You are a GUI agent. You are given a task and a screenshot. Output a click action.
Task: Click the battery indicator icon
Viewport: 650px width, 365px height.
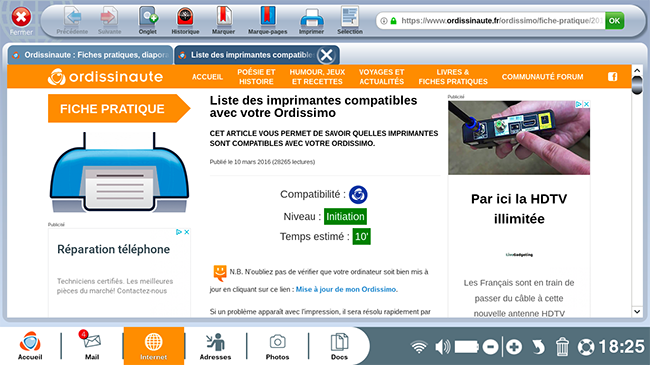coord(466,347)
